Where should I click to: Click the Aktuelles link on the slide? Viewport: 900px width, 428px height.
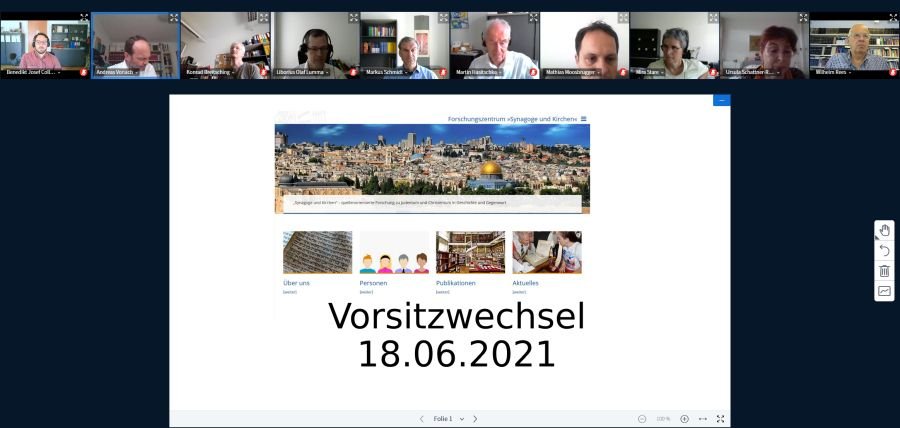pyautogui.click(x=526, y=283)
